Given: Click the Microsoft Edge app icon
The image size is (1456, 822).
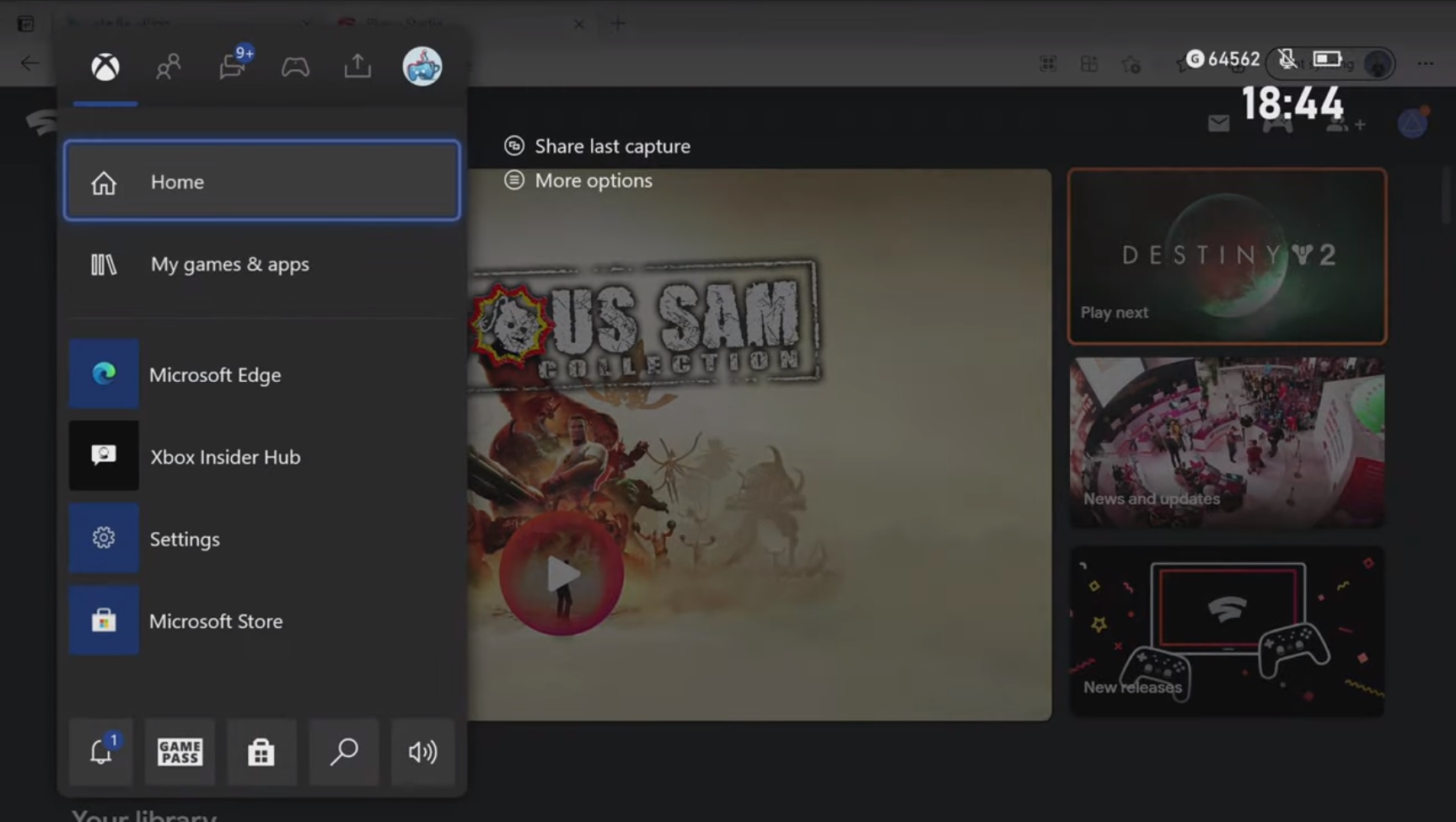Looking at the screenshot, I should pyautogui.click(x=104, y=374).
